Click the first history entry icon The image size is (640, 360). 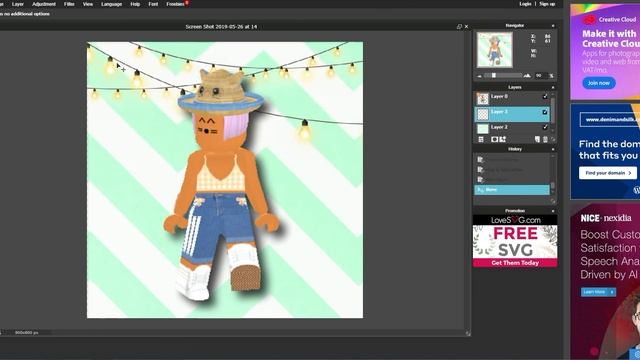[480, 160]
